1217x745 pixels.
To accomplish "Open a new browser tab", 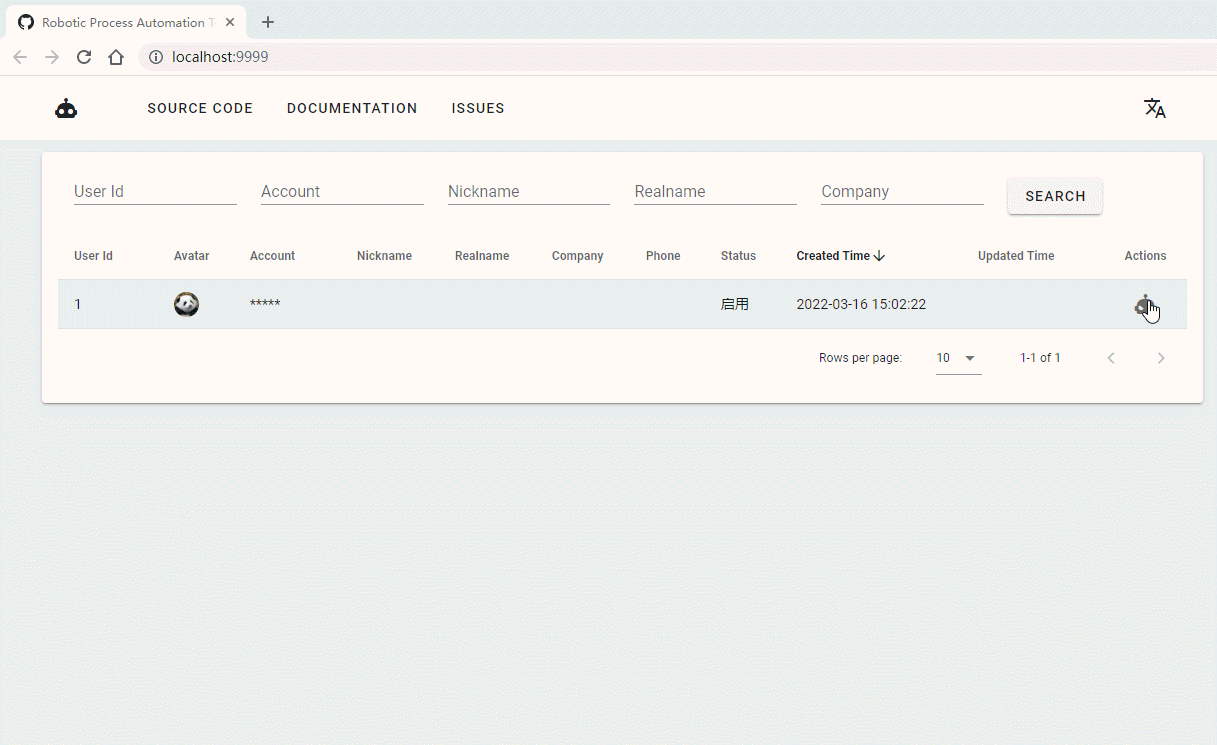I will pos(268,22).
